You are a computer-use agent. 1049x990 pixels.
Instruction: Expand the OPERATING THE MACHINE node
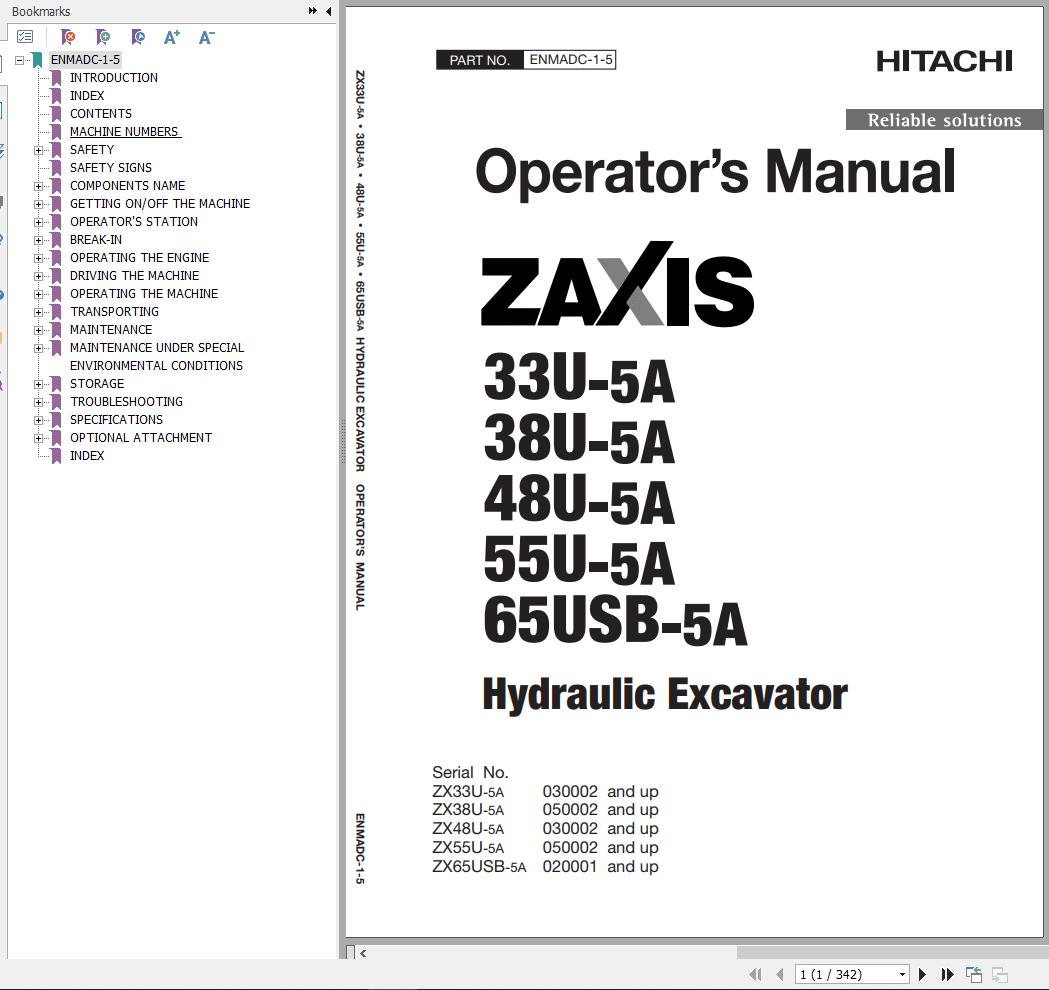click(x=38, y=294)
